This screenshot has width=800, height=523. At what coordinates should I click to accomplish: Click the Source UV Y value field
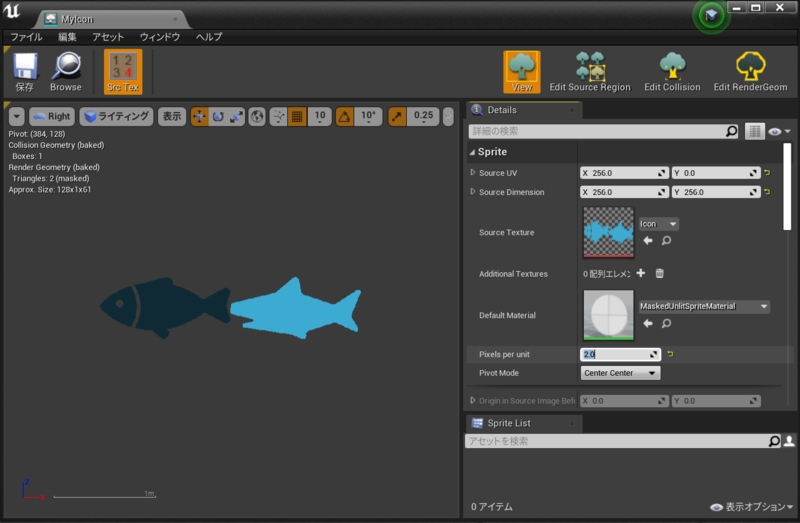716,173
